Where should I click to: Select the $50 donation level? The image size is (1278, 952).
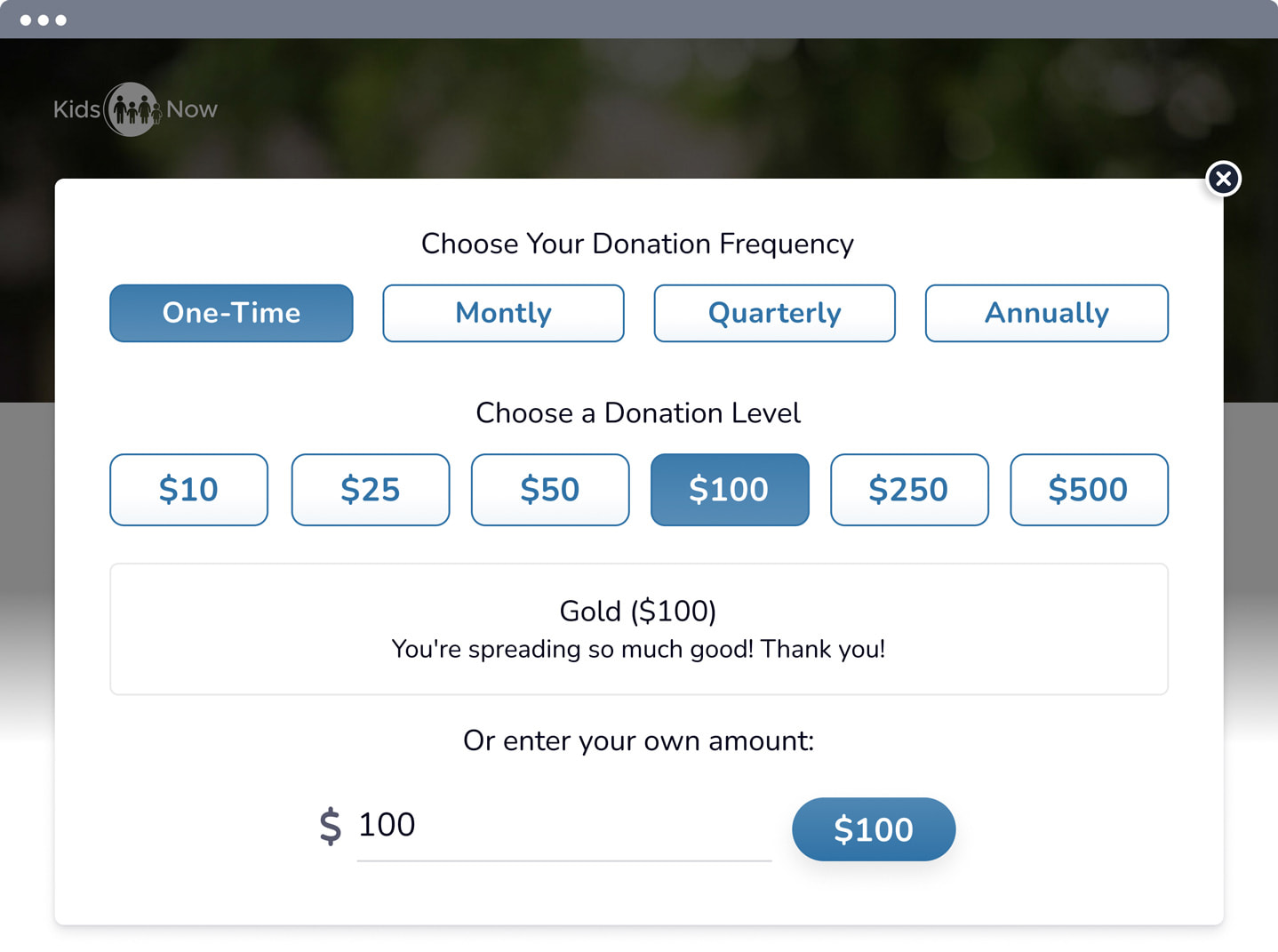[550, 490]
